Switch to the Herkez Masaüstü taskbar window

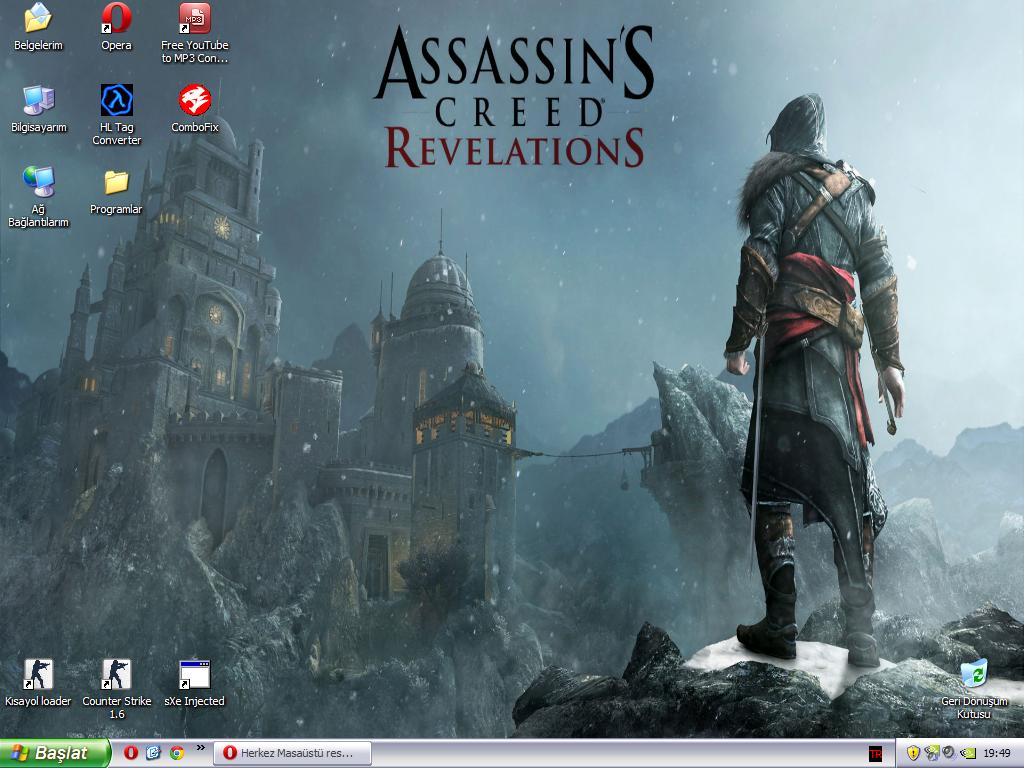(291, 753)
